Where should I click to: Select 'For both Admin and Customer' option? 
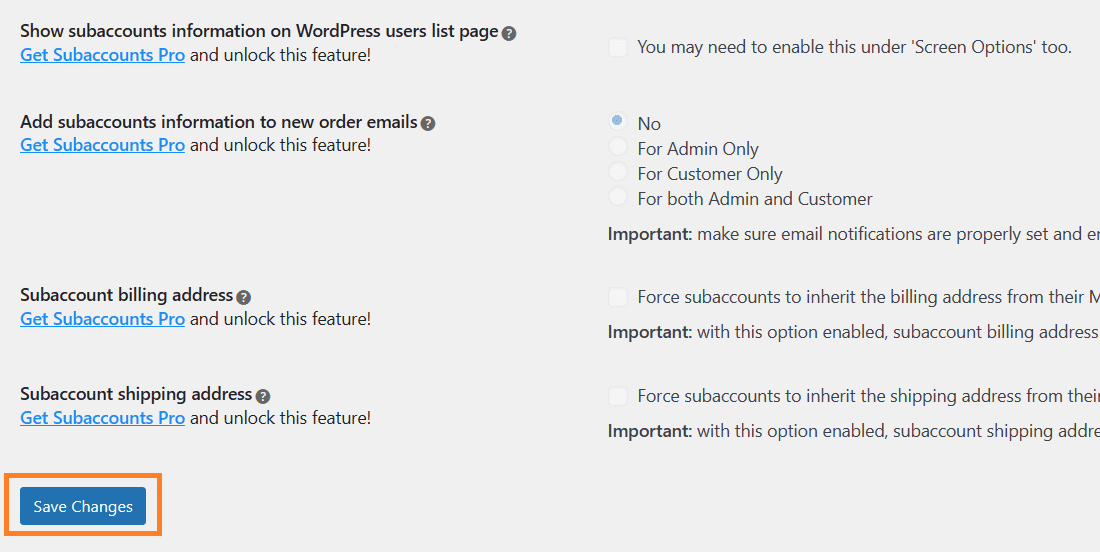click(617, 196)
